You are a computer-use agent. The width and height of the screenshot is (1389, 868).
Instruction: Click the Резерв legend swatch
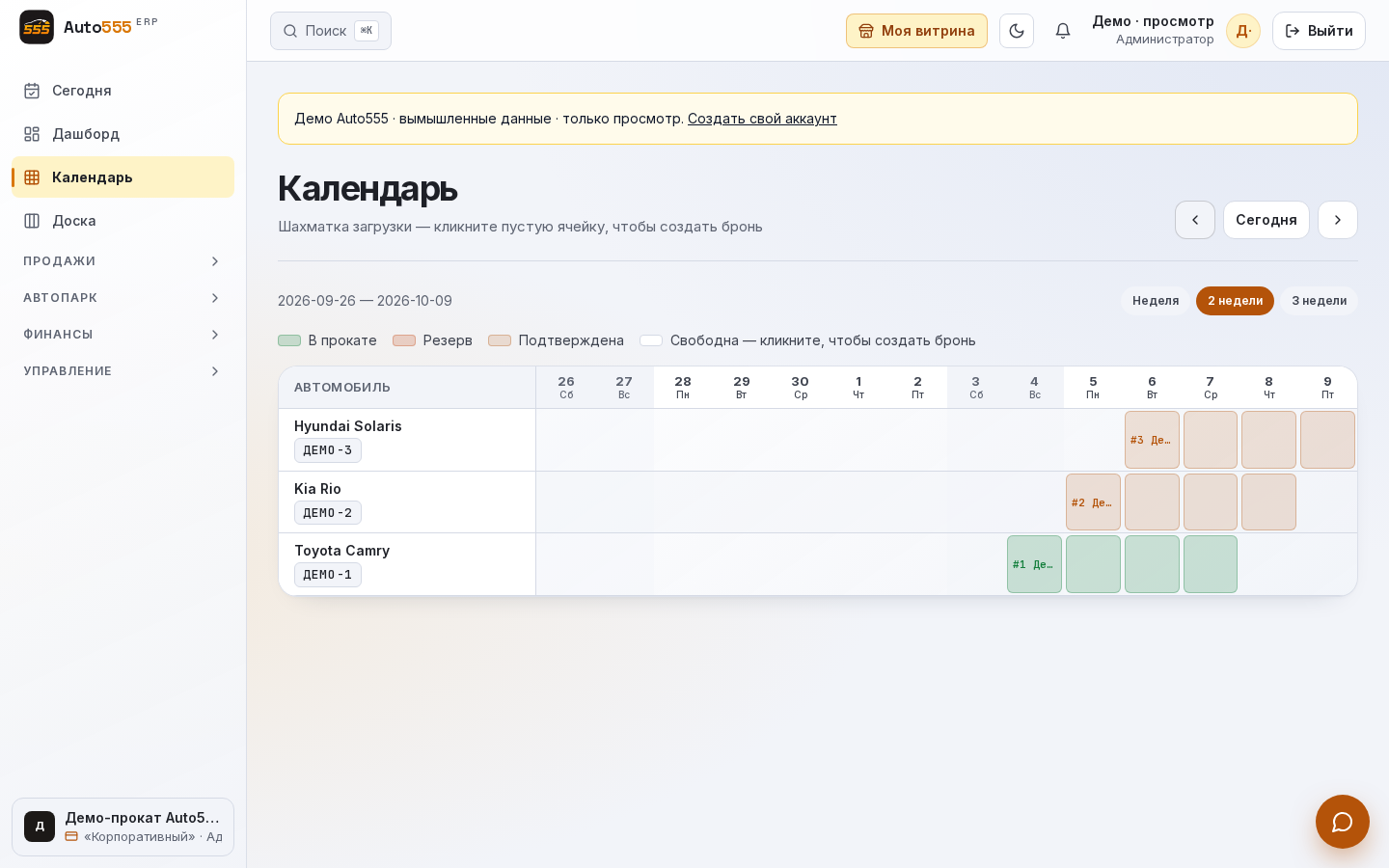point(404,340)
